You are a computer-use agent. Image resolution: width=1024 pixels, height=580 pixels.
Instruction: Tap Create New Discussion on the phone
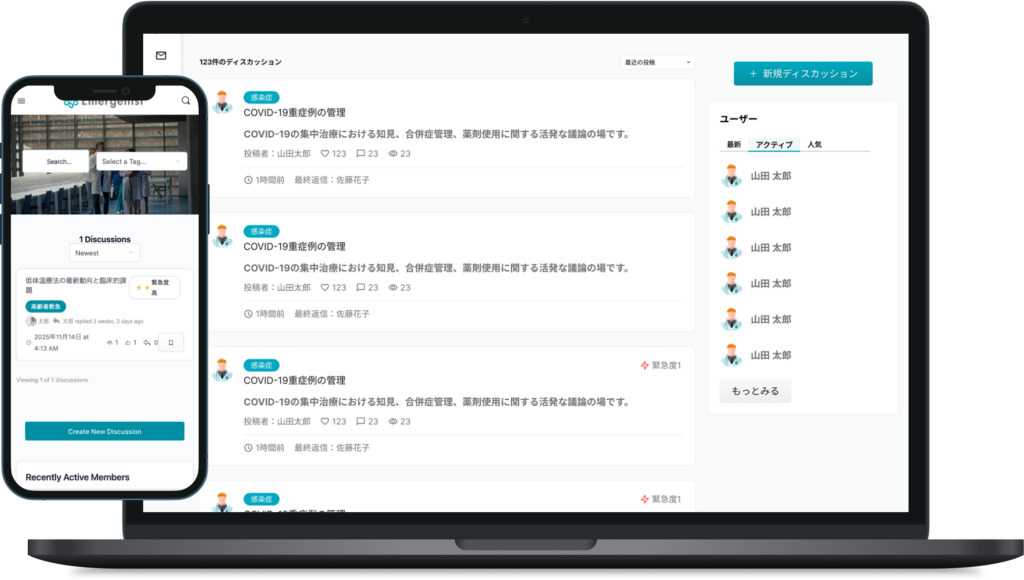click(105, 431)
